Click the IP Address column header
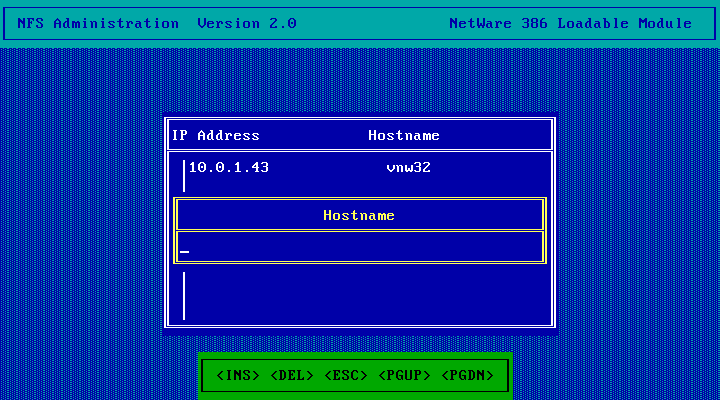The height and width of the screenshot is (400, 720). click(215, 135)
